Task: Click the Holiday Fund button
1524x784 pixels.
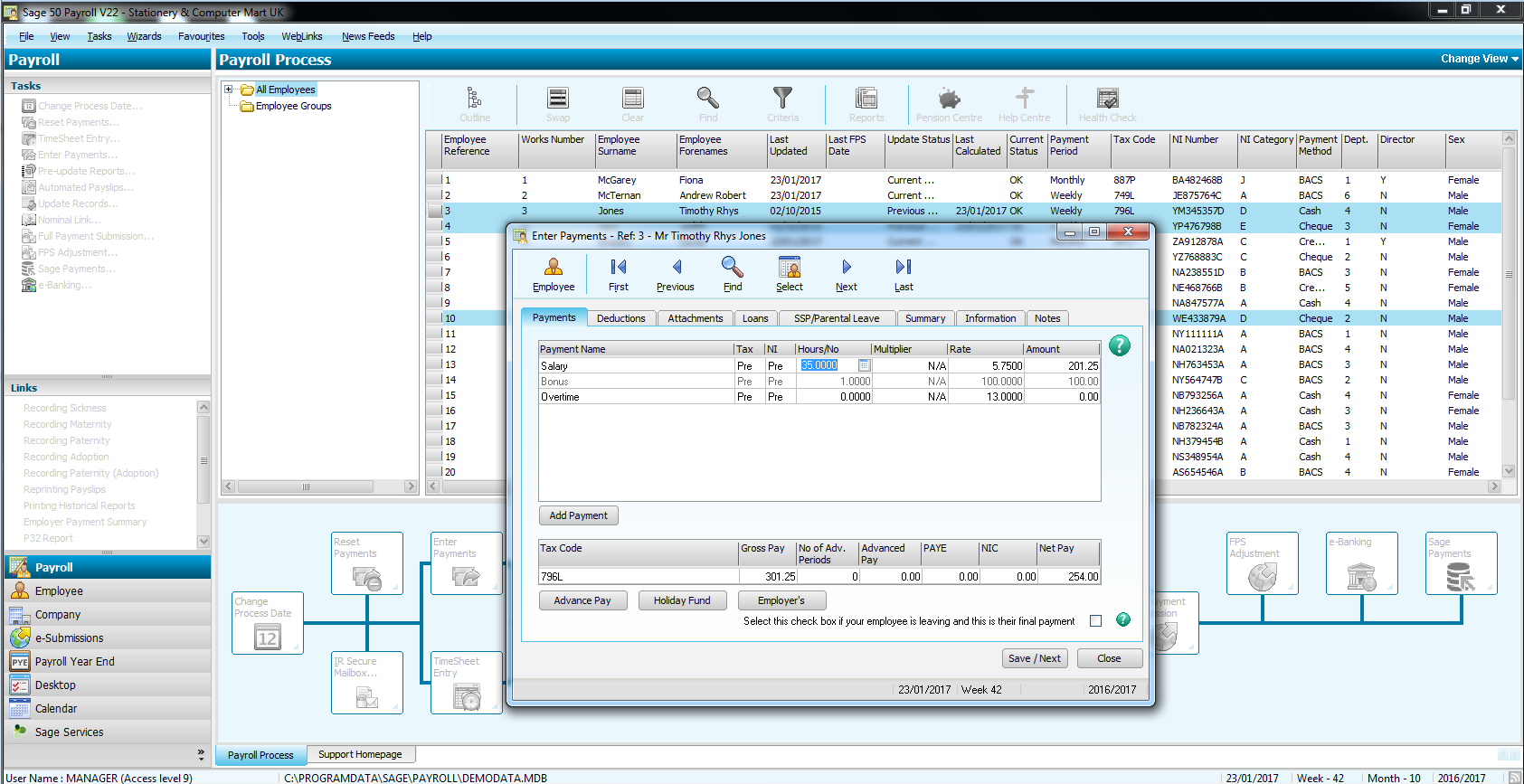Action: click(x=681, y=600)
